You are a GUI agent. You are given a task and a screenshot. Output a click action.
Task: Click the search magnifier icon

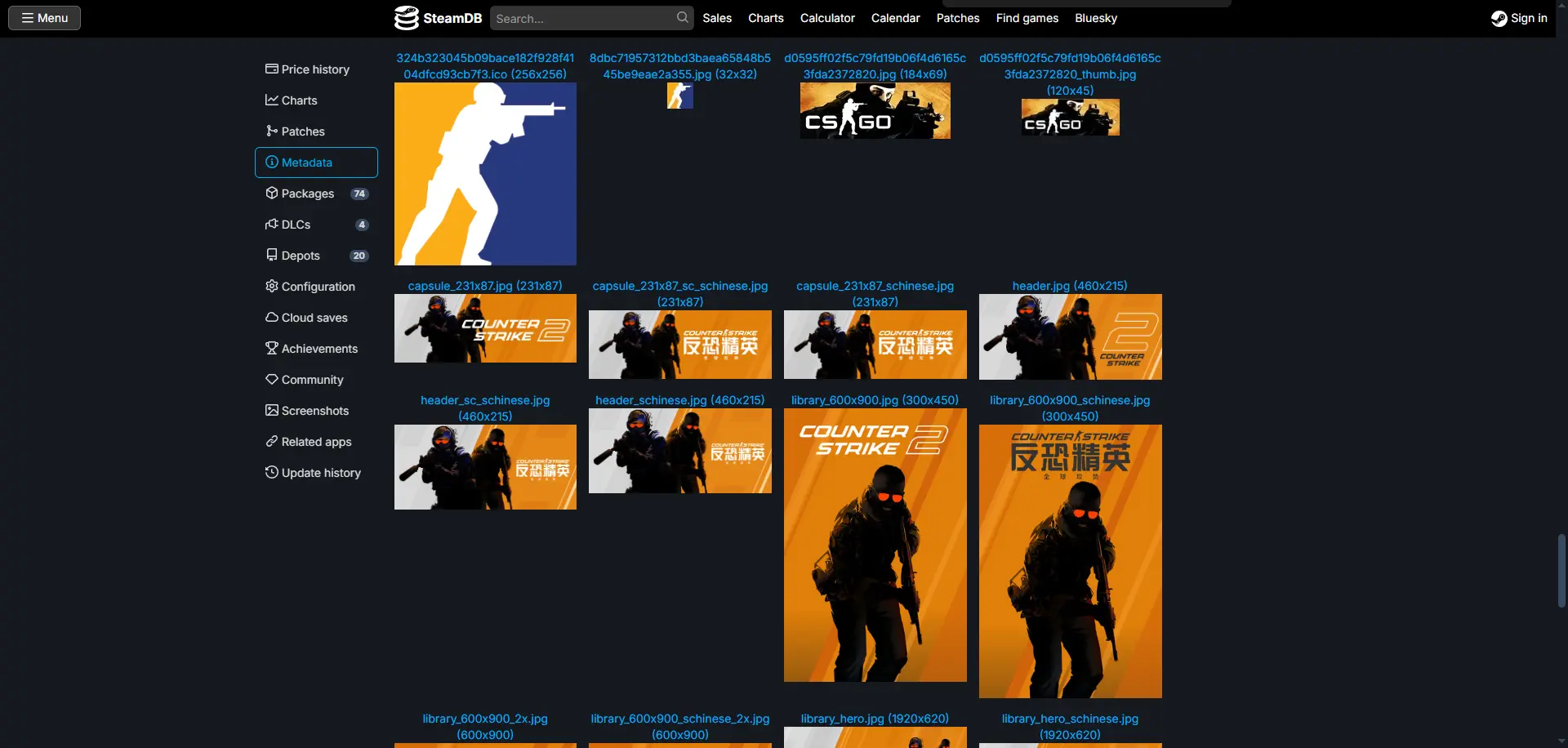click(682, 18)
